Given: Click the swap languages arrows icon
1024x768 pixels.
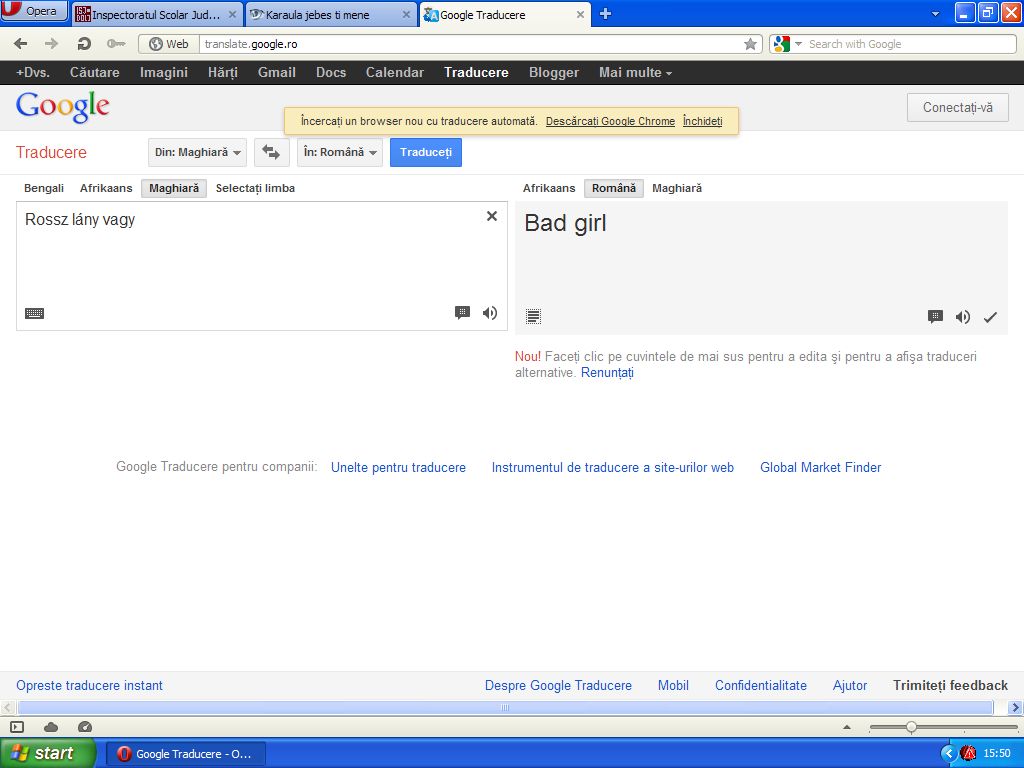Looking at the screenshot, I should pos(271,153).
